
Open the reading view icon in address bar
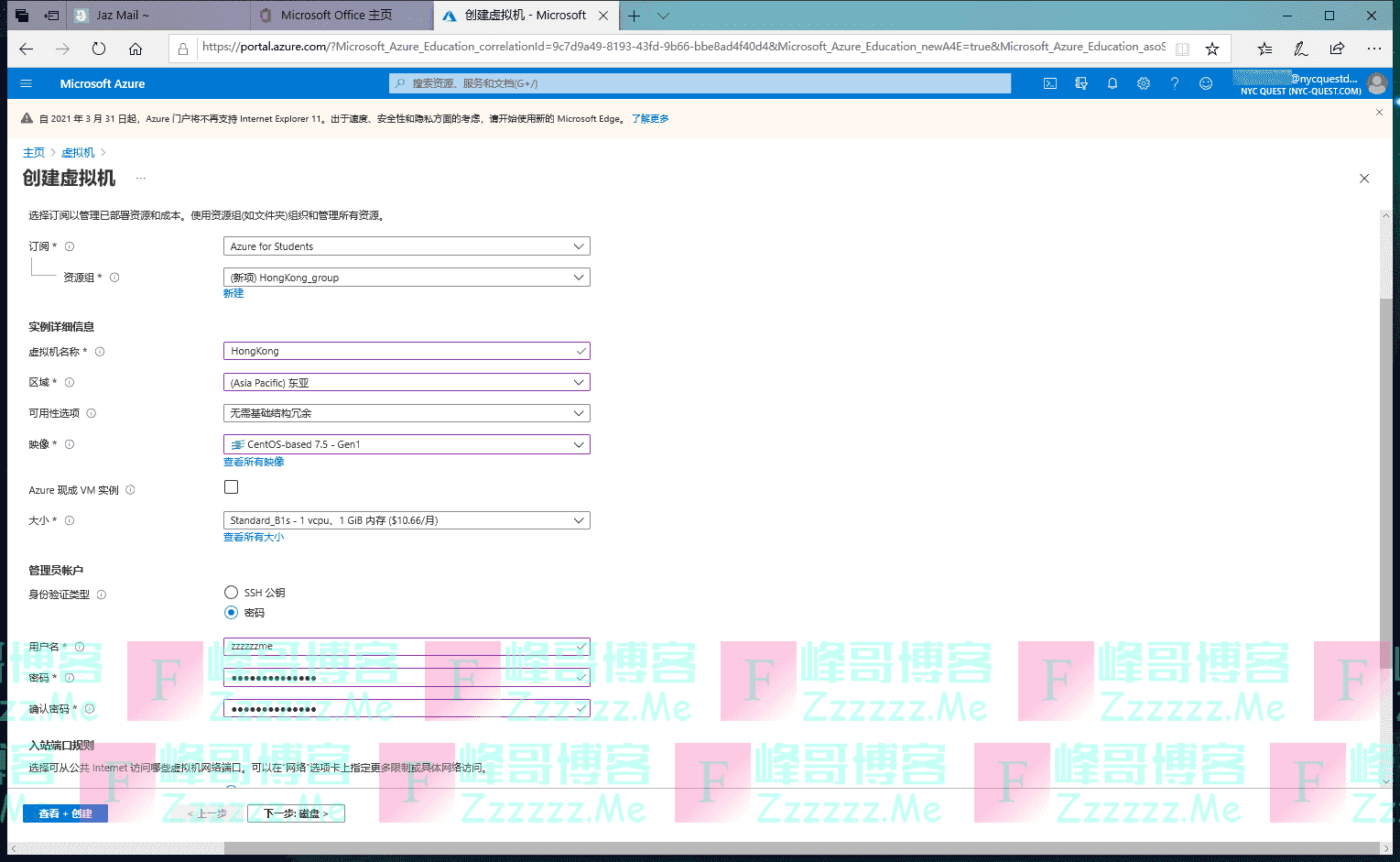coord(1182,49)
